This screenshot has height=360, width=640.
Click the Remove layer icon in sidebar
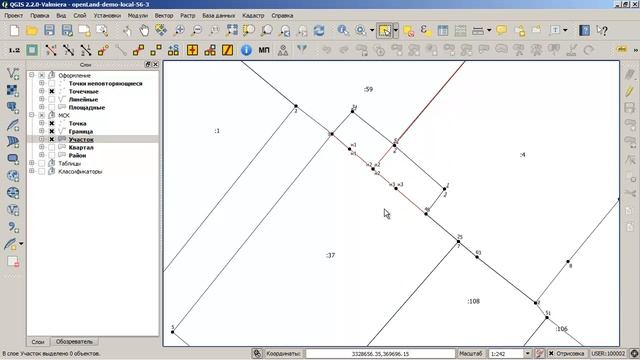13,262
